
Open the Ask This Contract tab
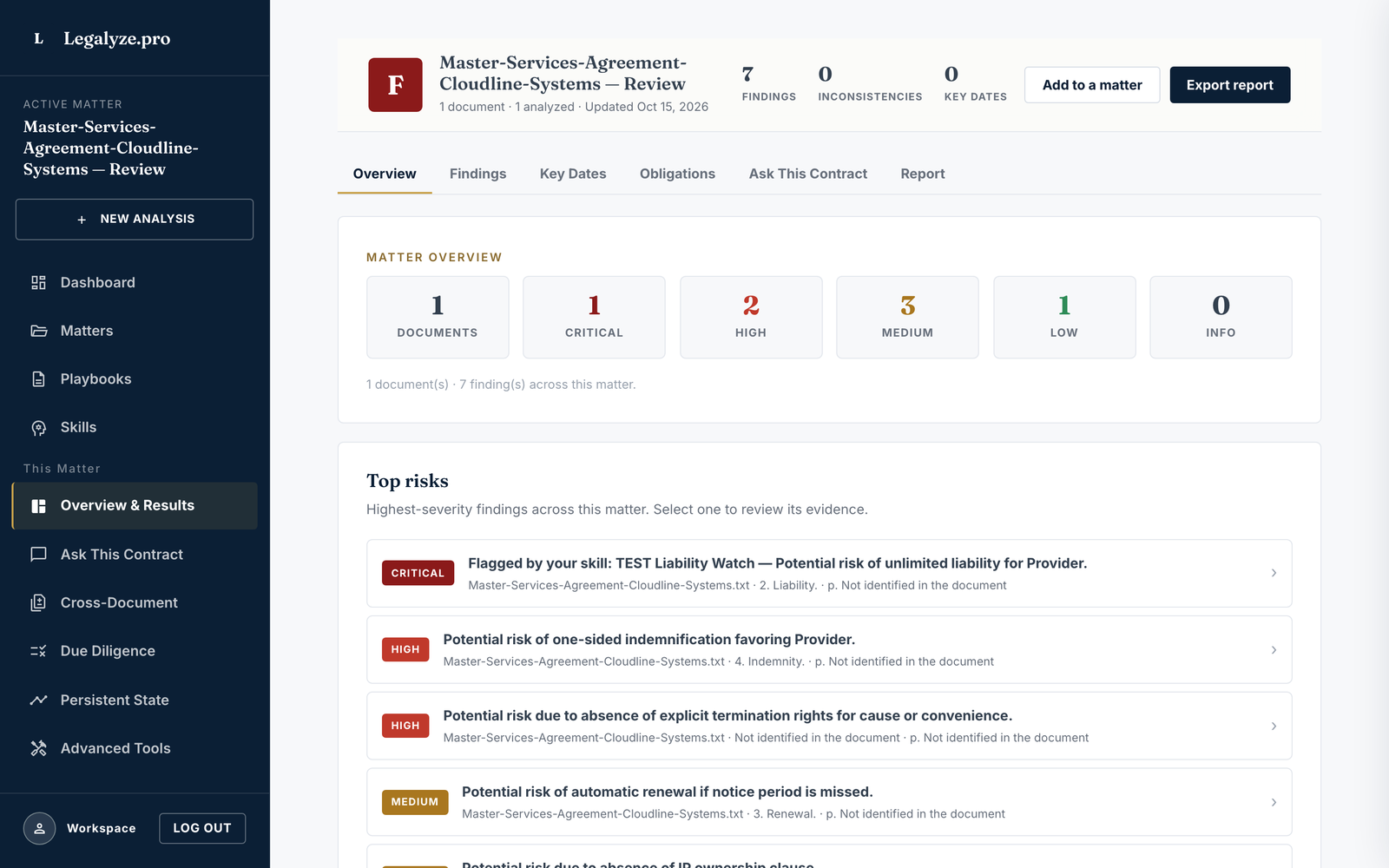tap(808, 174)
